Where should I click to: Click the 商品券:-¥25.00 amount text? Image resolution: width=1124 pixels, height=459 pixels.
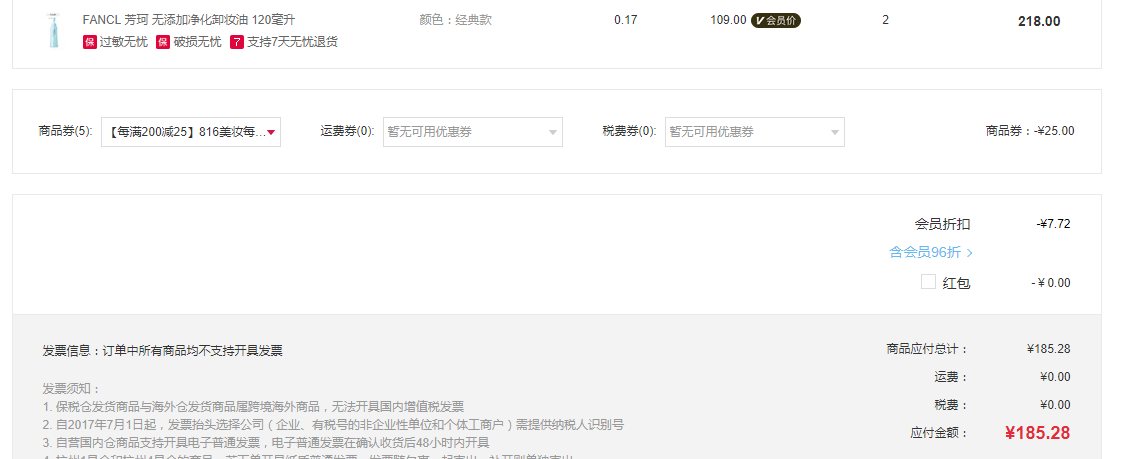pyautogui.click(x=1030, y=131)
